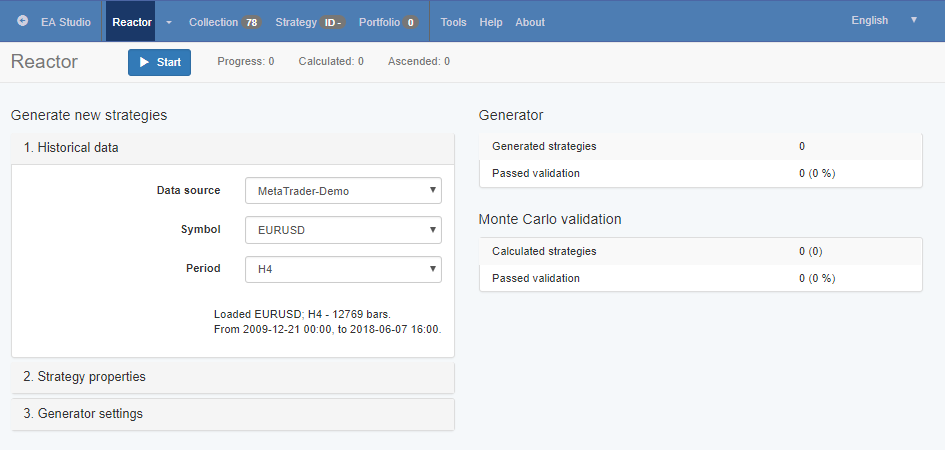The height and width of the screenshot is (450, 945).
Task: Switch to the Reactor tab
Action: (x=132, y=22)
